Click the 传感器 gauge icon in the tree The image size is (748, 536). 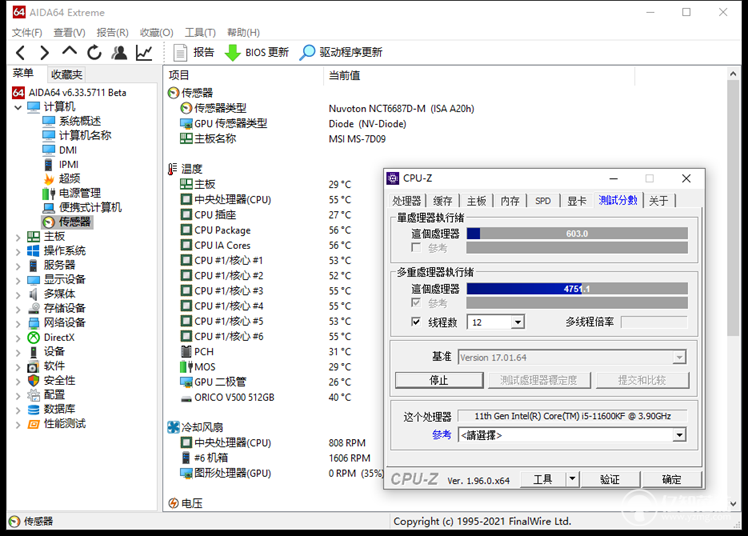coord(49,222)
